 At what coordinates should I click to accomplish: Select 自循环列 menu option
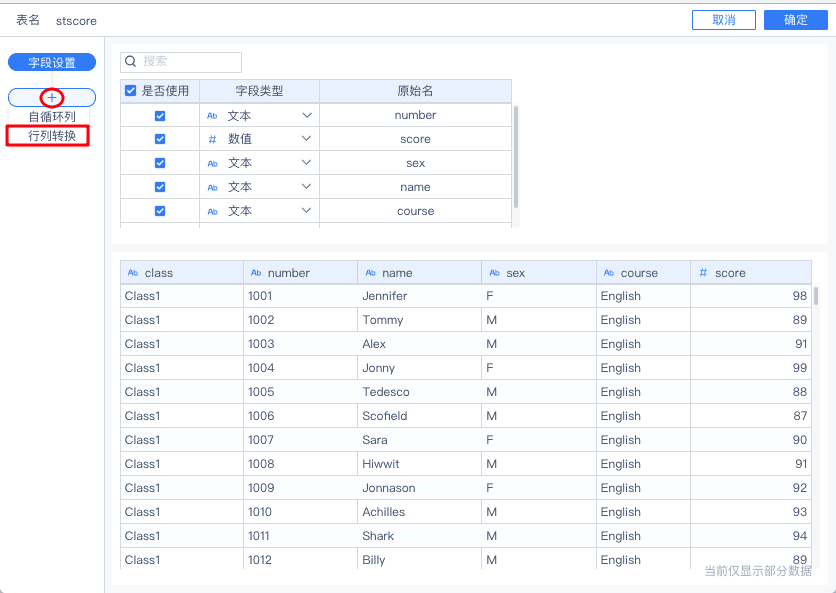pyautogui.click(x=52, y=117)
